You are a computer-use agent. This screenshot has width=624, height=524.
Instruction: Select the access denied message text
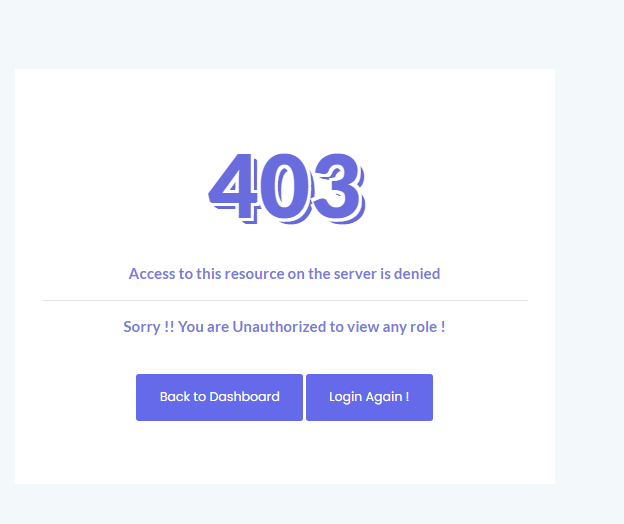284,274
